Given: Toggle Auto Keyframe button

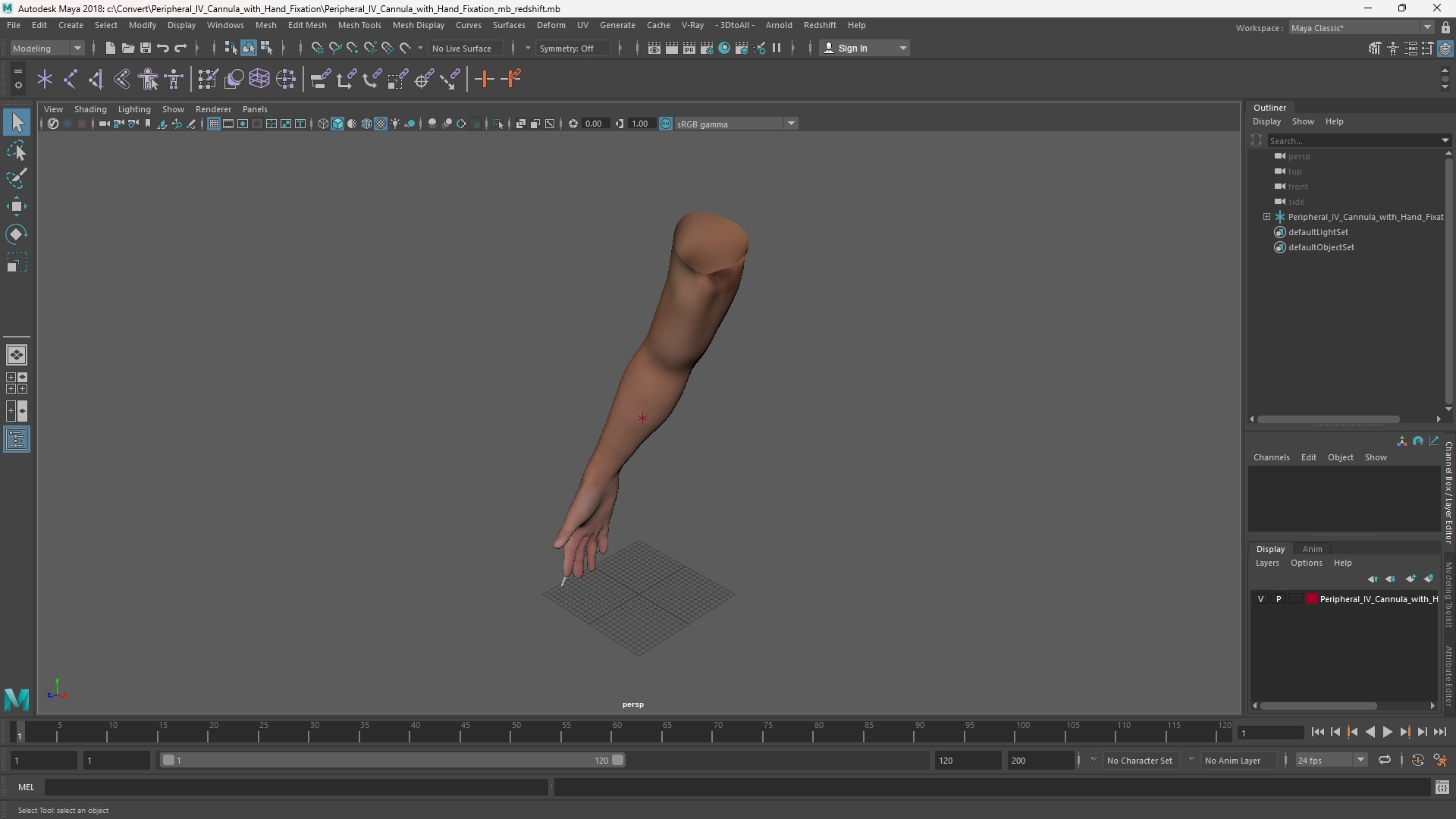Looking at the screenshot, I should pos(1417,760).
